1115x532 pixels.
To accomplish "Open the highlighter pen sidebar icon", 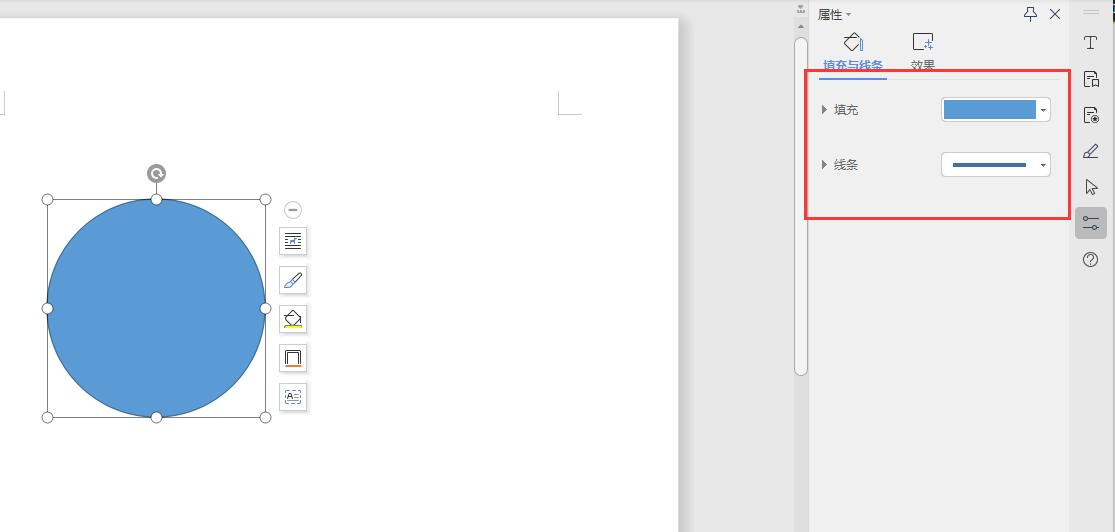I will [x=1090, y=151].
